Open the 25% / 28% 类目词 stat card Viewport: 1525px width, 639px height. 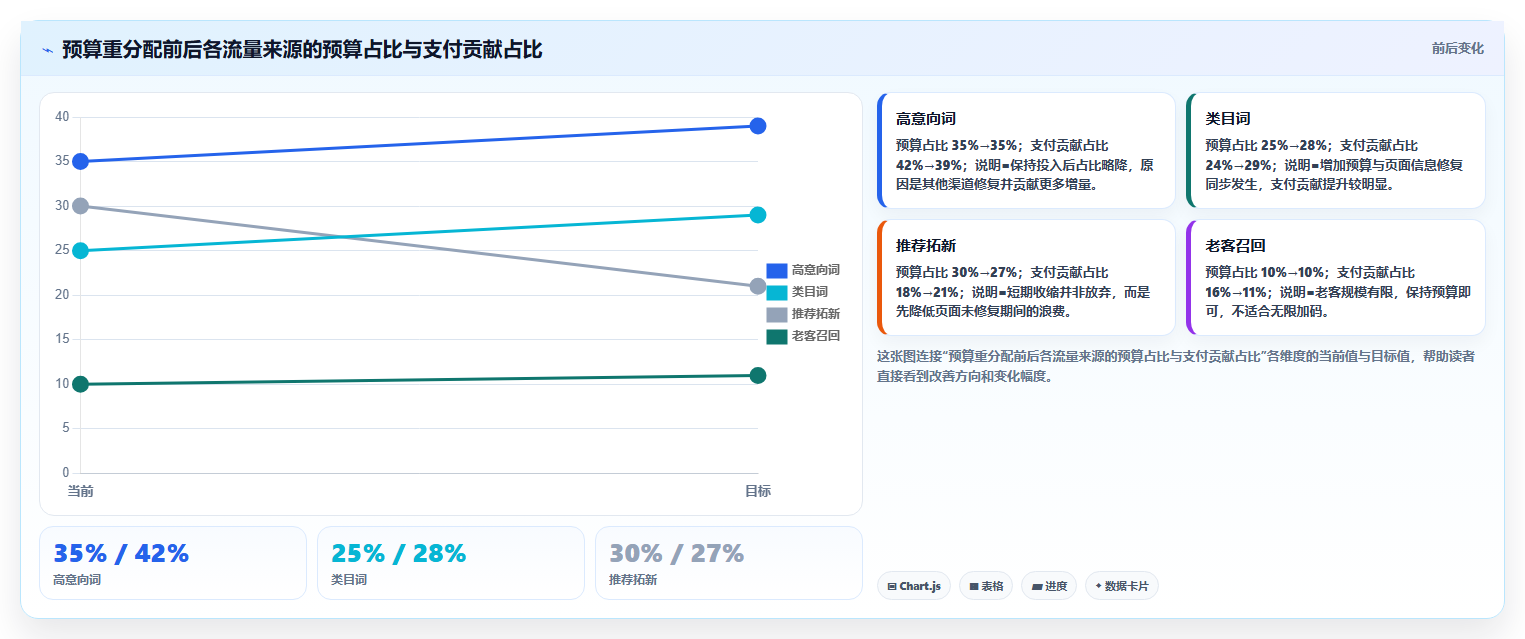(451, 563)
